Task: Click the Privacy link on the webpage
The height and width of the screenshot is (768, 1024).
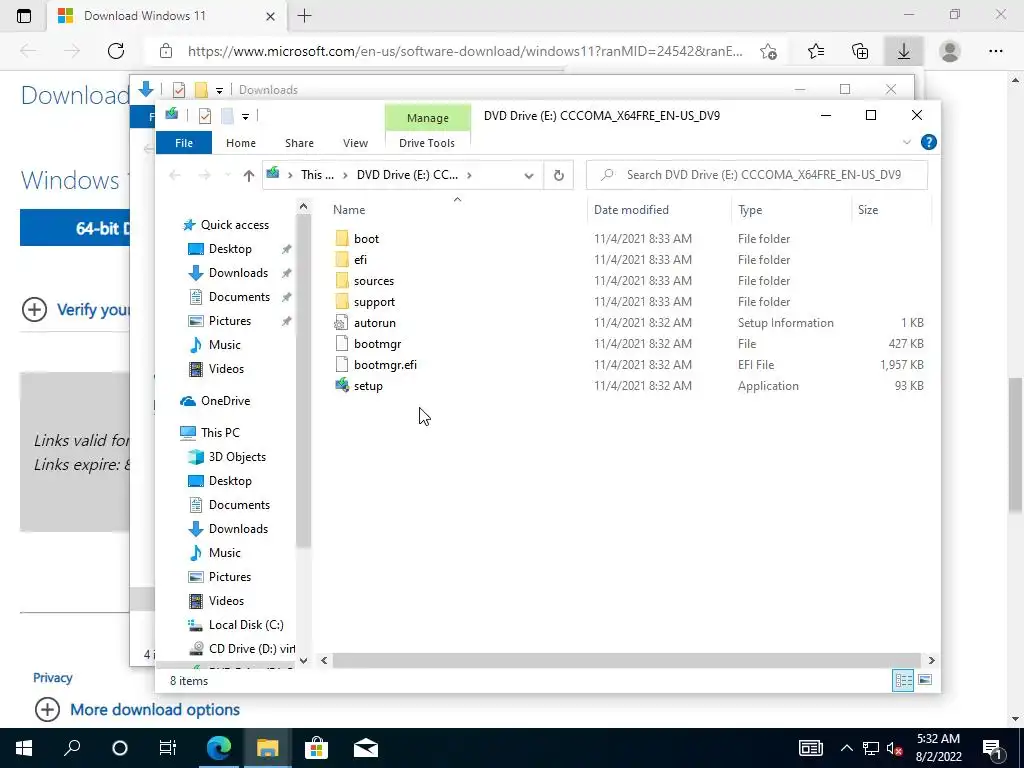Action: (x=53, y=678)
